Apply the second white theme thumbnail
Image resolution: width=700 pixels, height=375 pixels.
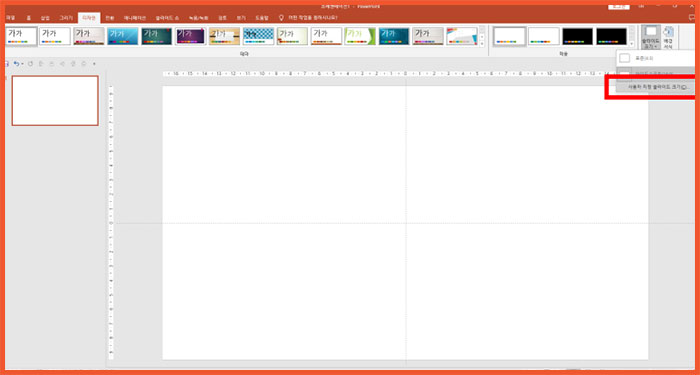pos(55,36)
